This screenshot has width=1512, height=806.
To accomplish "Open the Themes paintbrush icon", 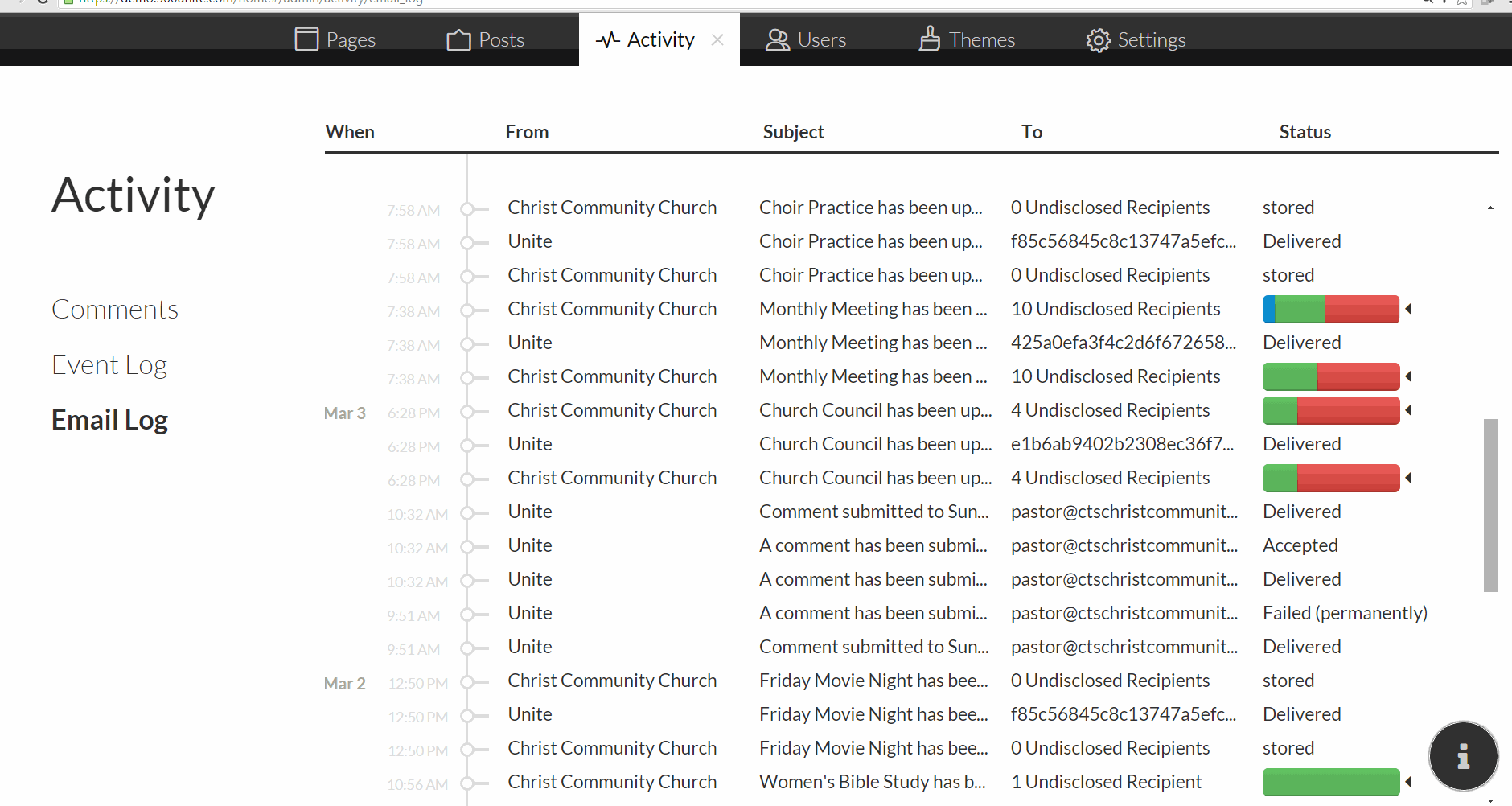I will click(x=930, y=38).
